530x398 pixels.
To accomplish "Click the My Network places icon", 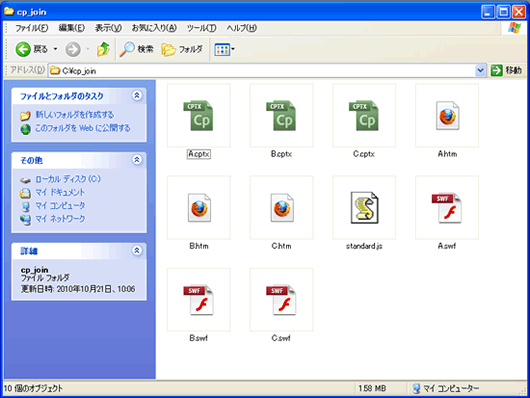I will (x=25, y=220).
